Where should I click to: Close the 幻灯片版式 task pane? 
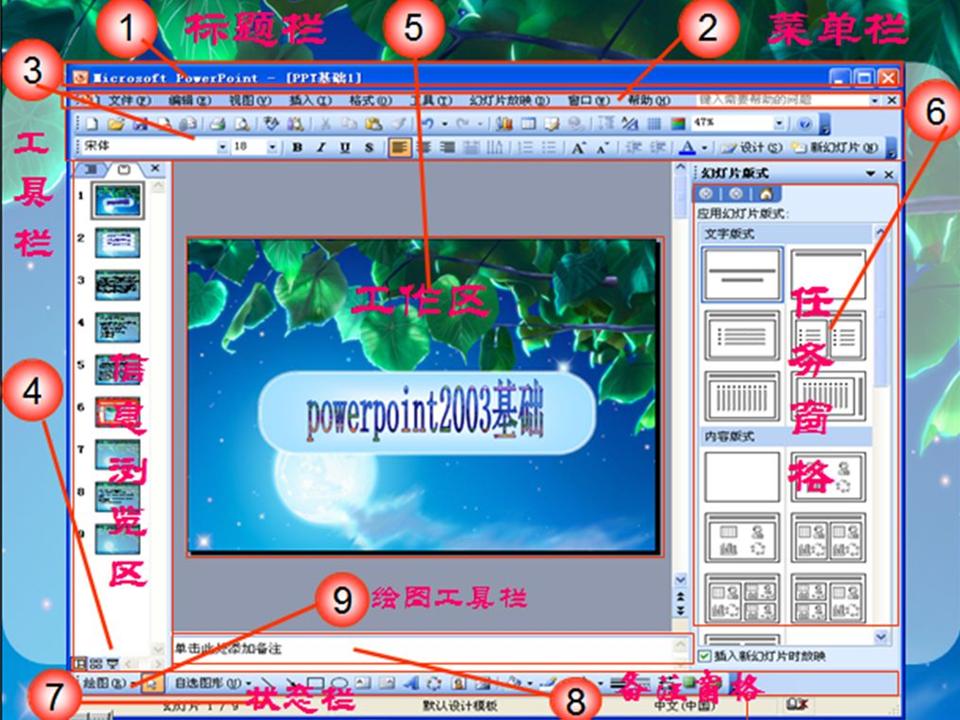[889, 174]
